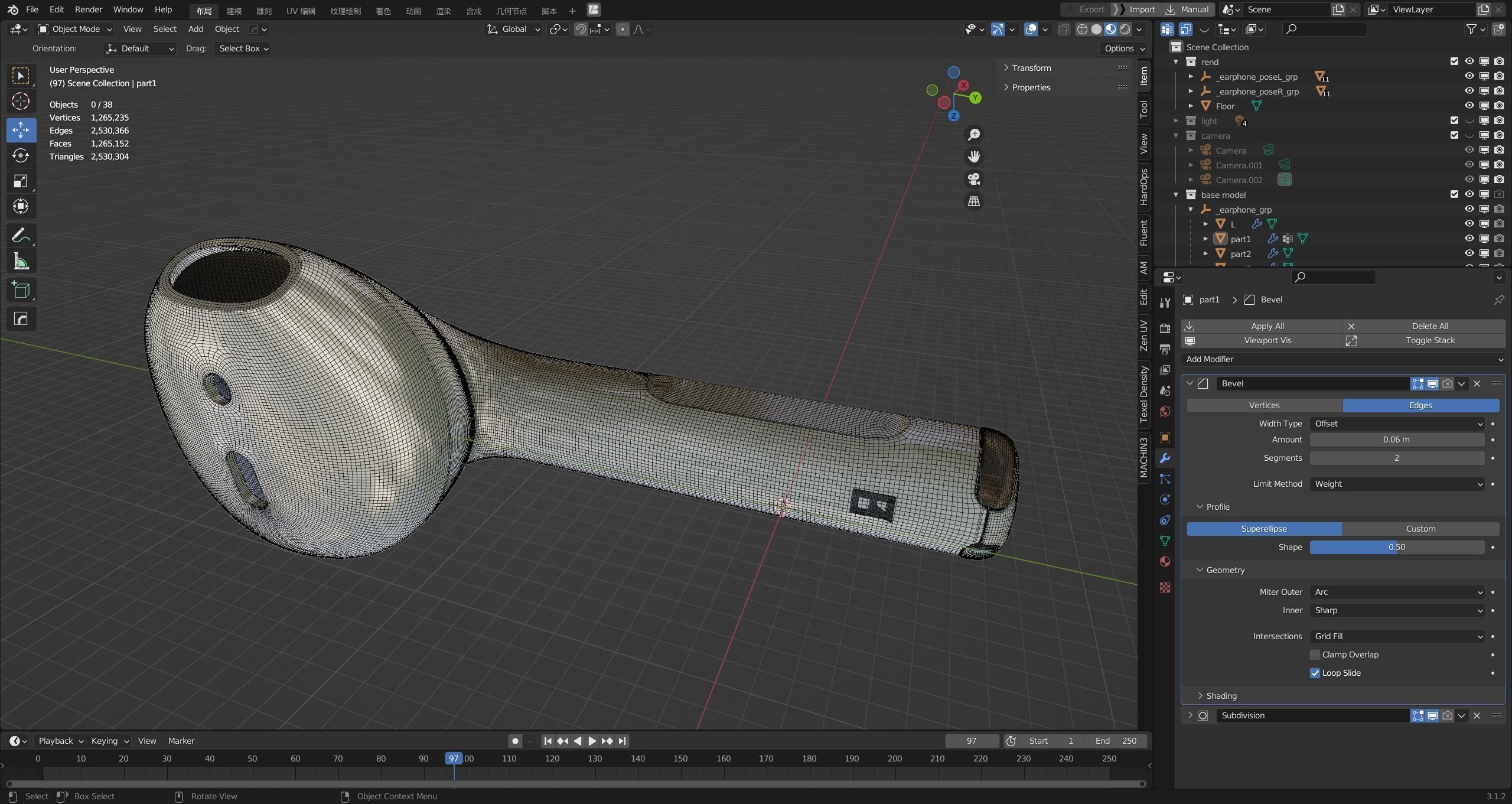Open the HardOps sidebar tab
The width and height of the screenshot is (1512, 804).
tap(1144, 187)
